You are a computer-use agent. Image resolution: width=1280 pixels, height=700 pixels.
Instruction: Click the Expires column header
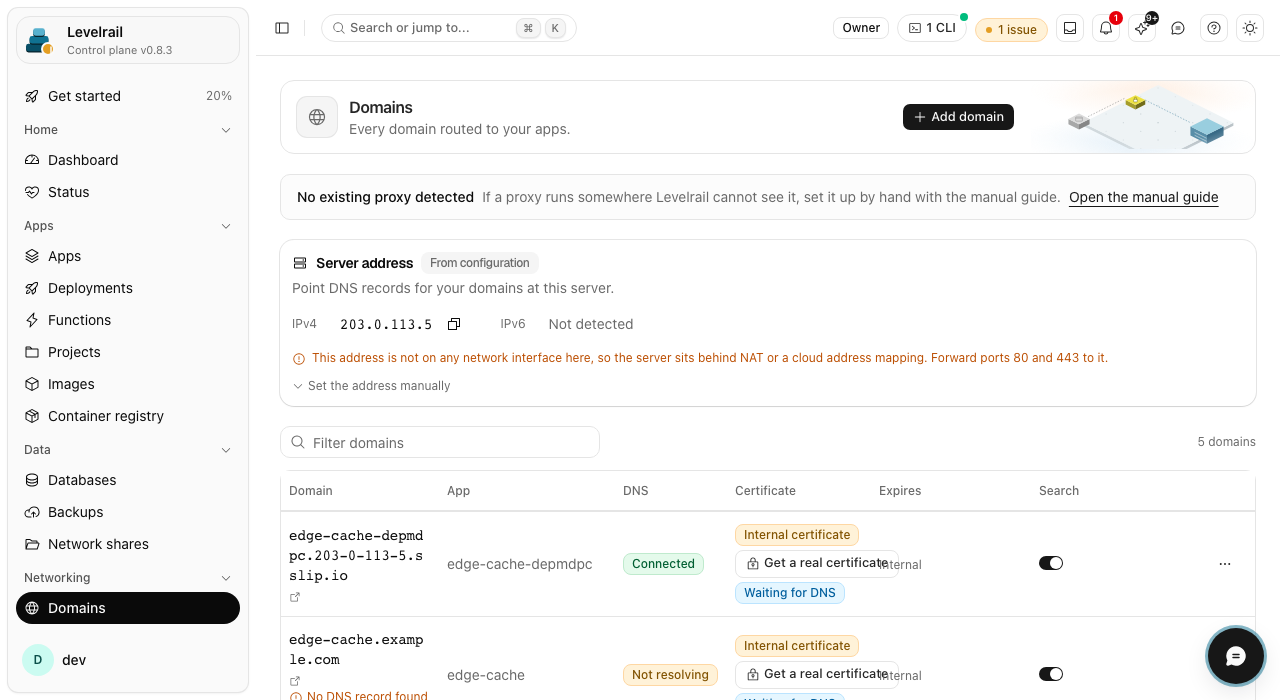pos(900,491)
